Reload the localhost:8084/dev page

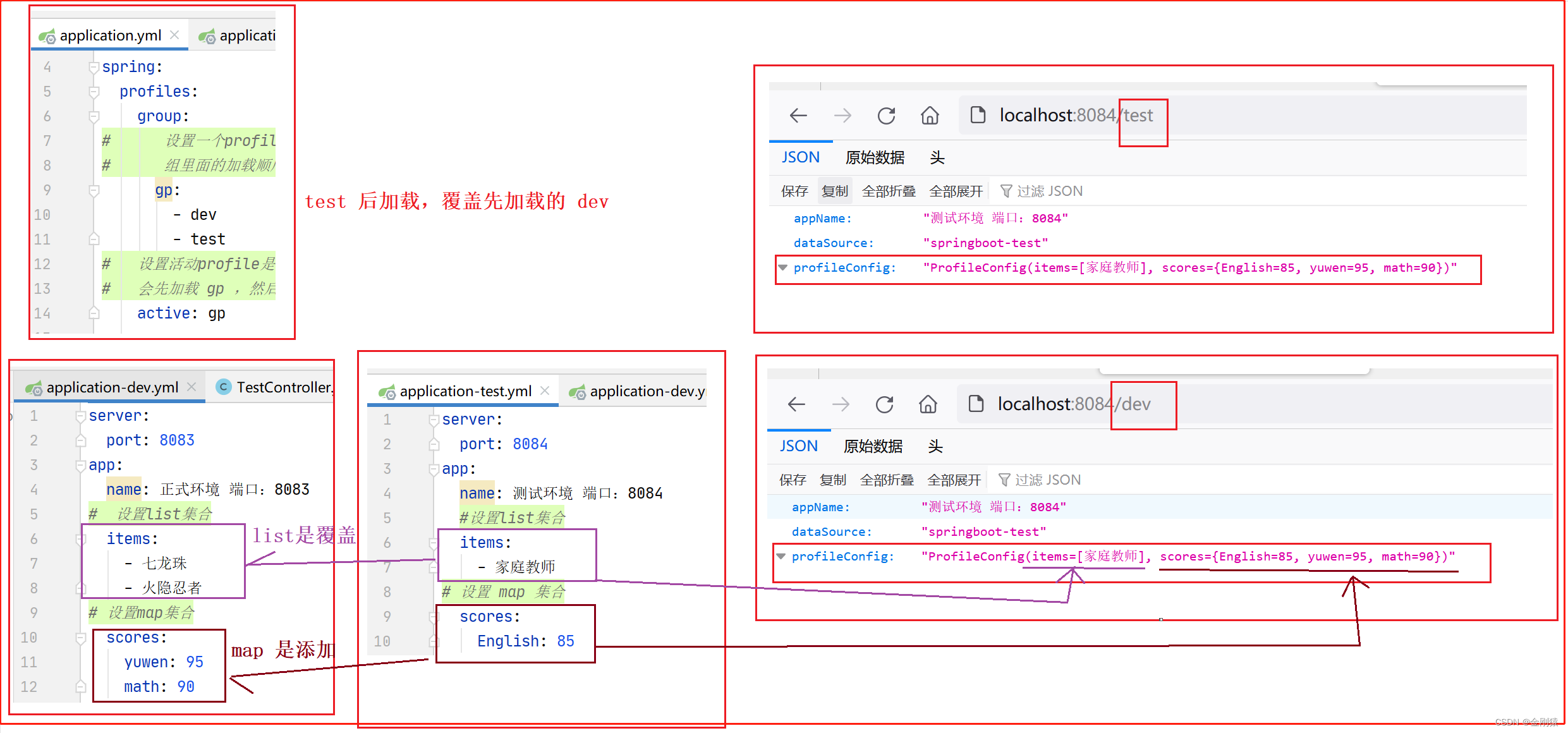tap(884, 404)
